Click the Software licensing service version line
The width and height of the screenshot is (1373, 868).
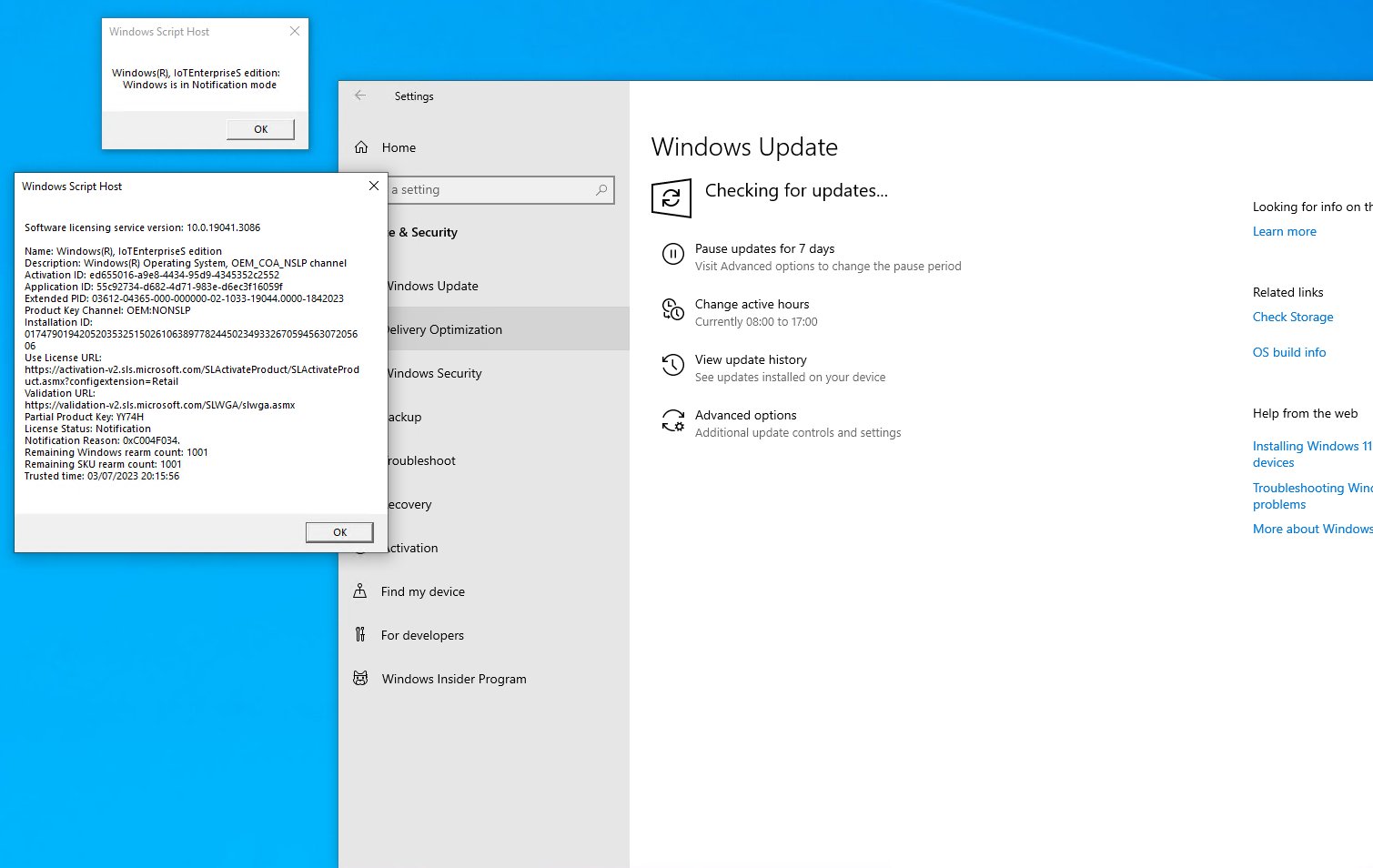click(142, 227)
